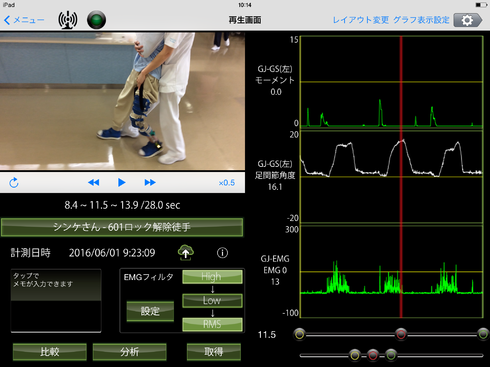Show the measurement info icon
The height and width of the screenshot is (367, 490).
pos(222,253)
